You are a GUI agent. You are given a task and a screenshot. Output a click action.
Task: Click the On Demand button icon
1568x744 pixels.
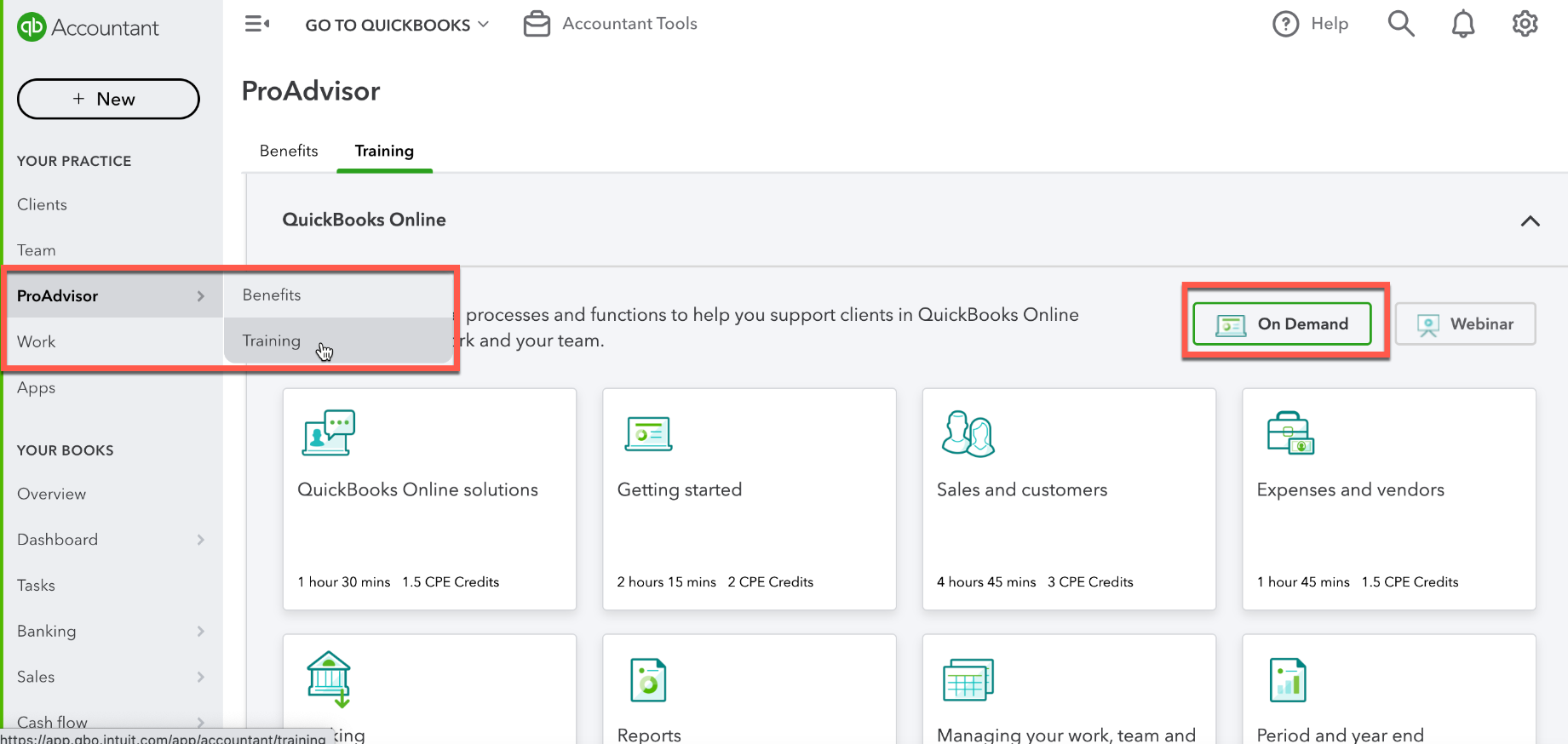click(x=1231, y=324)
